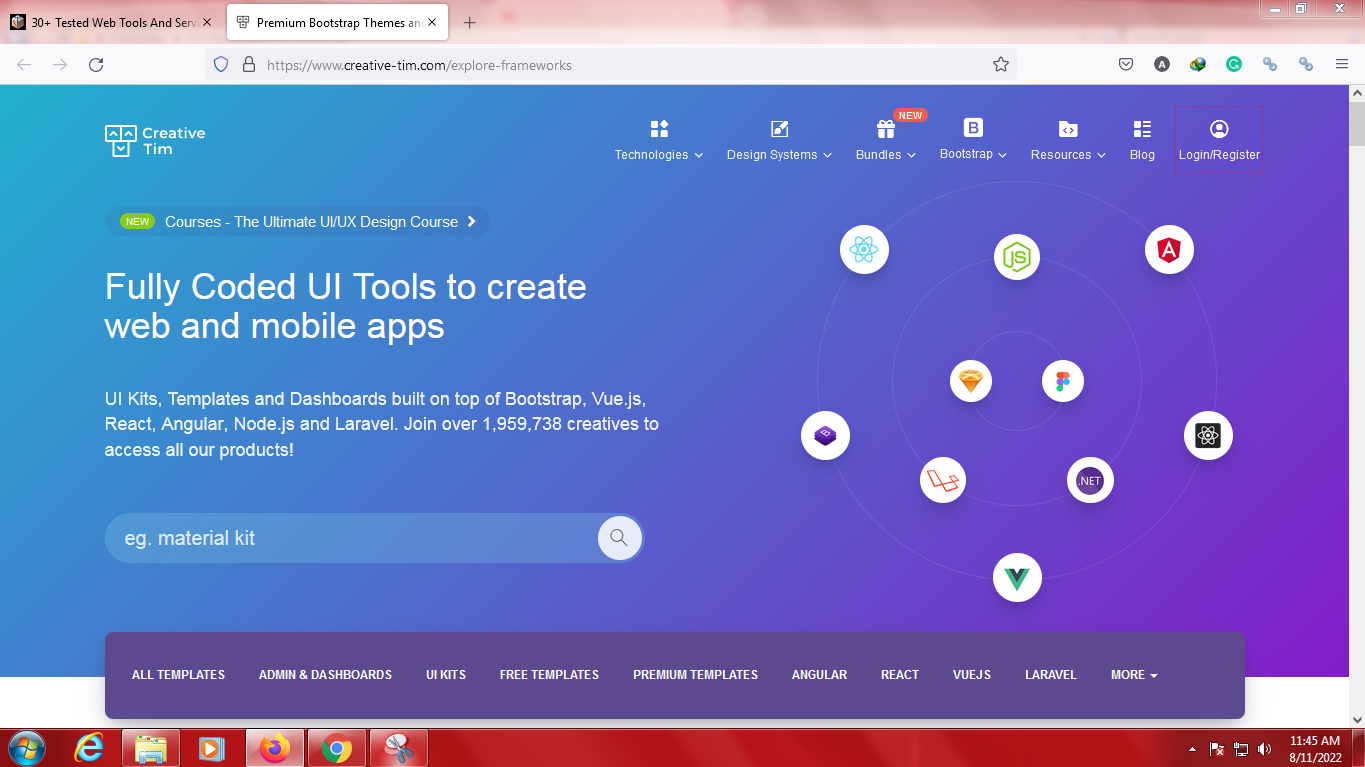Open the Ultimate UI/UX Design Course banner
Viewport: 1365px width, 767px height.
click(298, 222)
